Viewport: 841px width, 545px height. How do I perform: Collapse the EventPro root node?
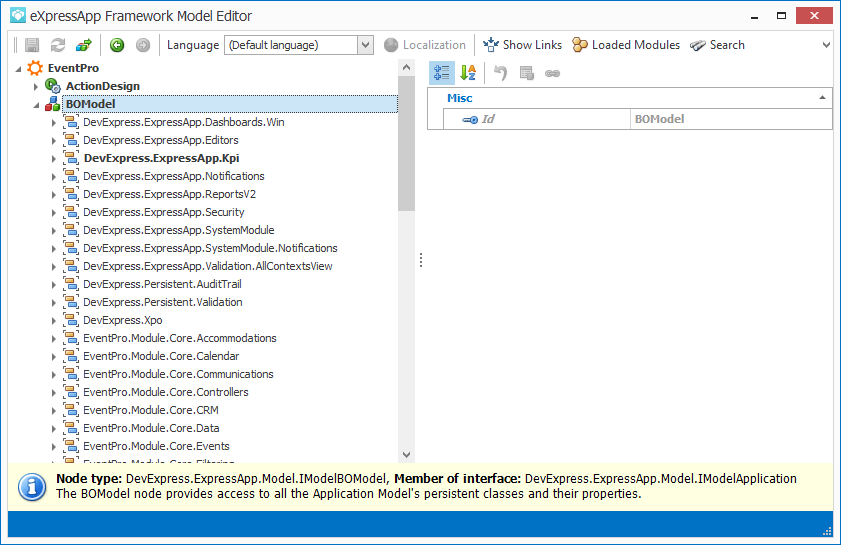[19, 69]
